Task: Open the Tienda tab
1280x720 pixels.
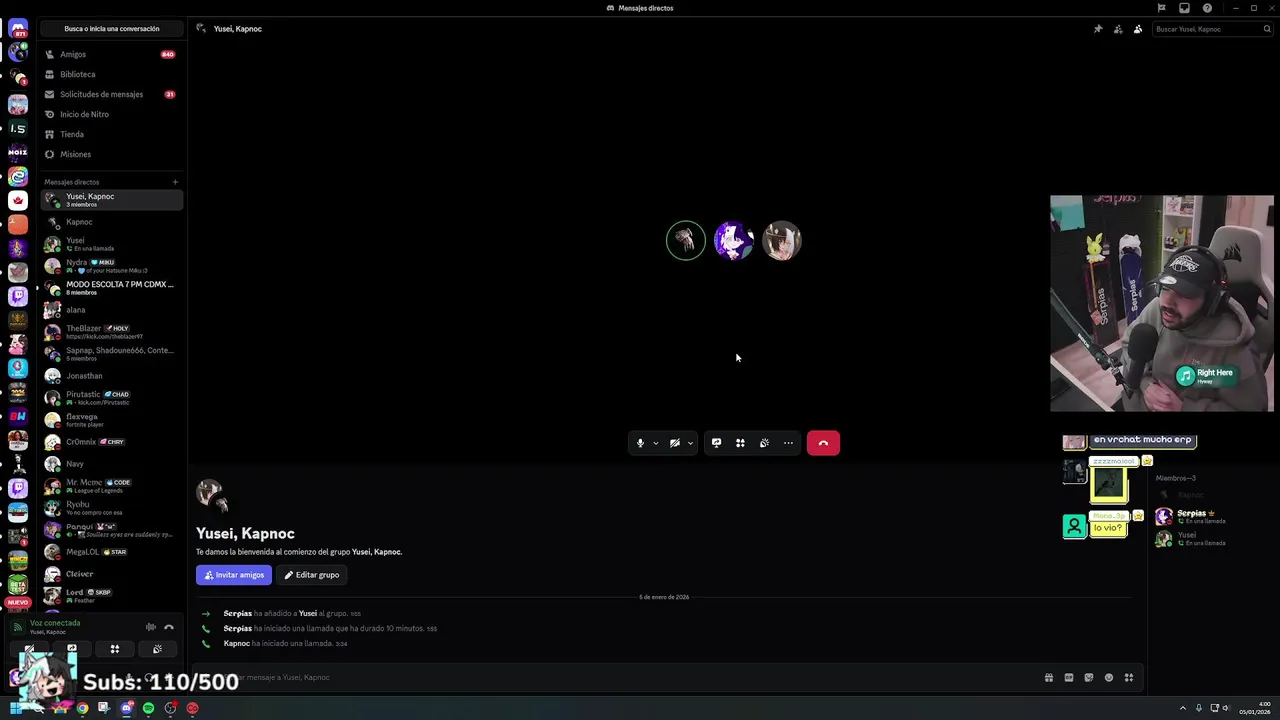Action: point(111,134)
